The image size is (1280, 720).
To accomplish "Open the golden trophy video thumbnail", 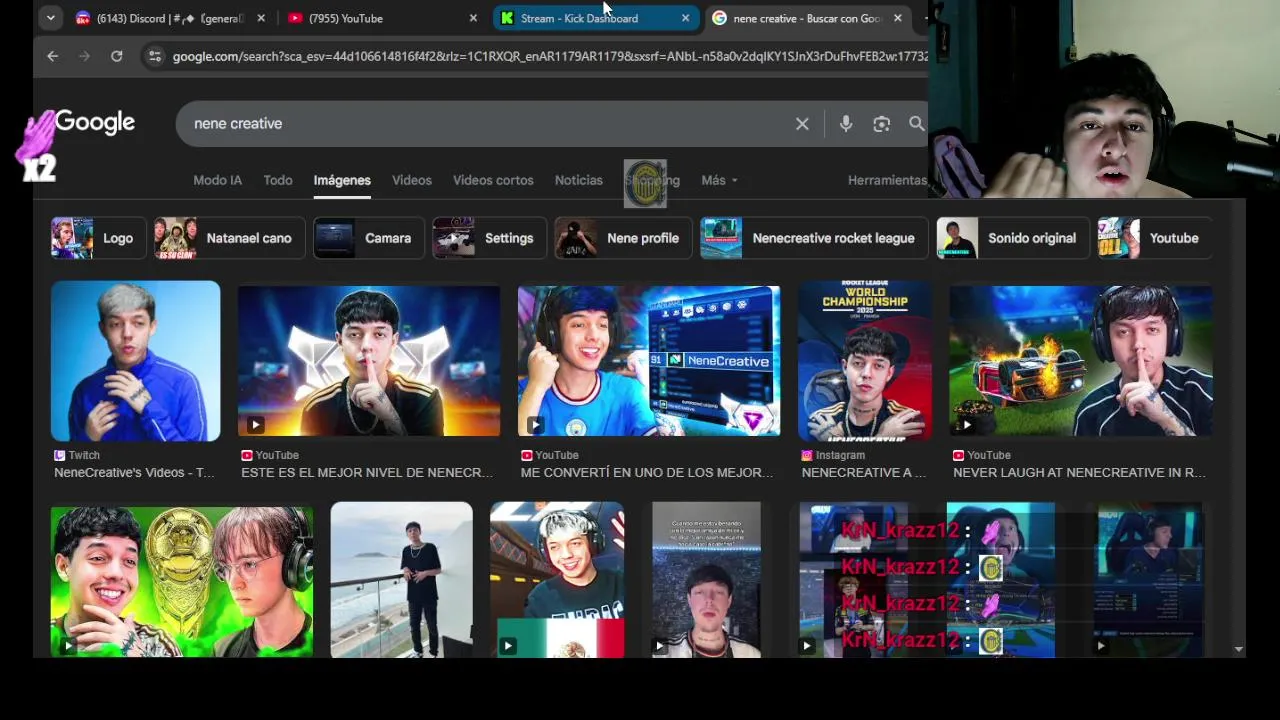I will (x=182, y=580).
